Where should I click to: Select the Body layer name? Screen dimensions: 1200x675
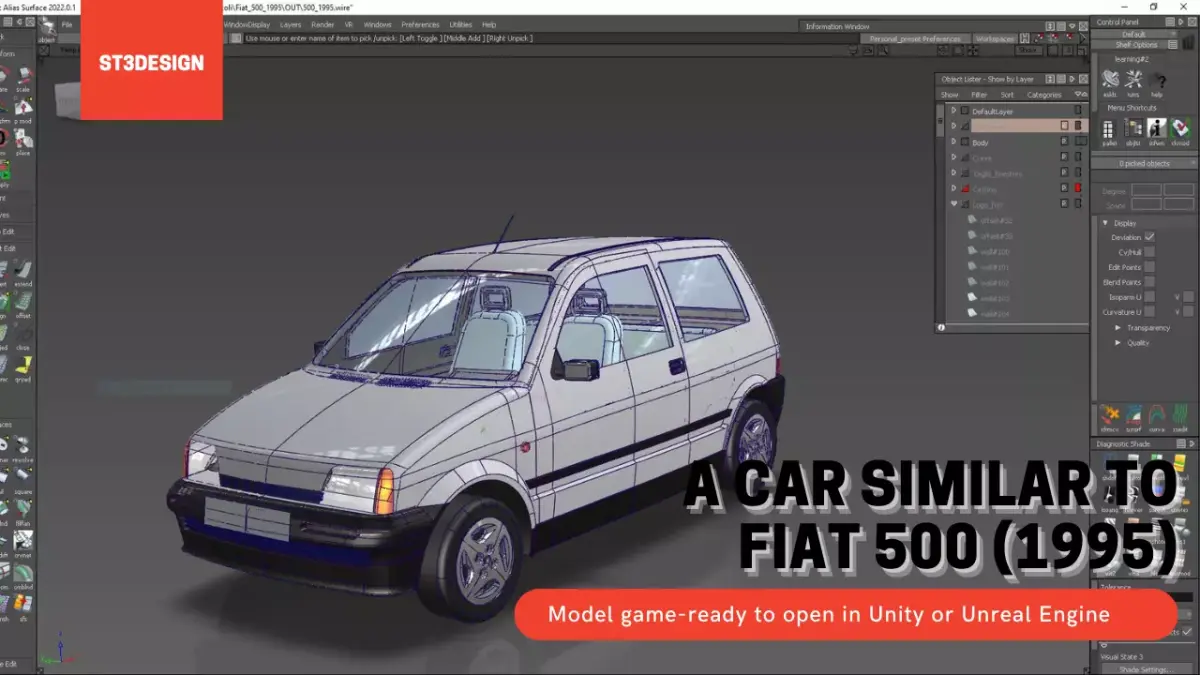(x=980, y=142)
